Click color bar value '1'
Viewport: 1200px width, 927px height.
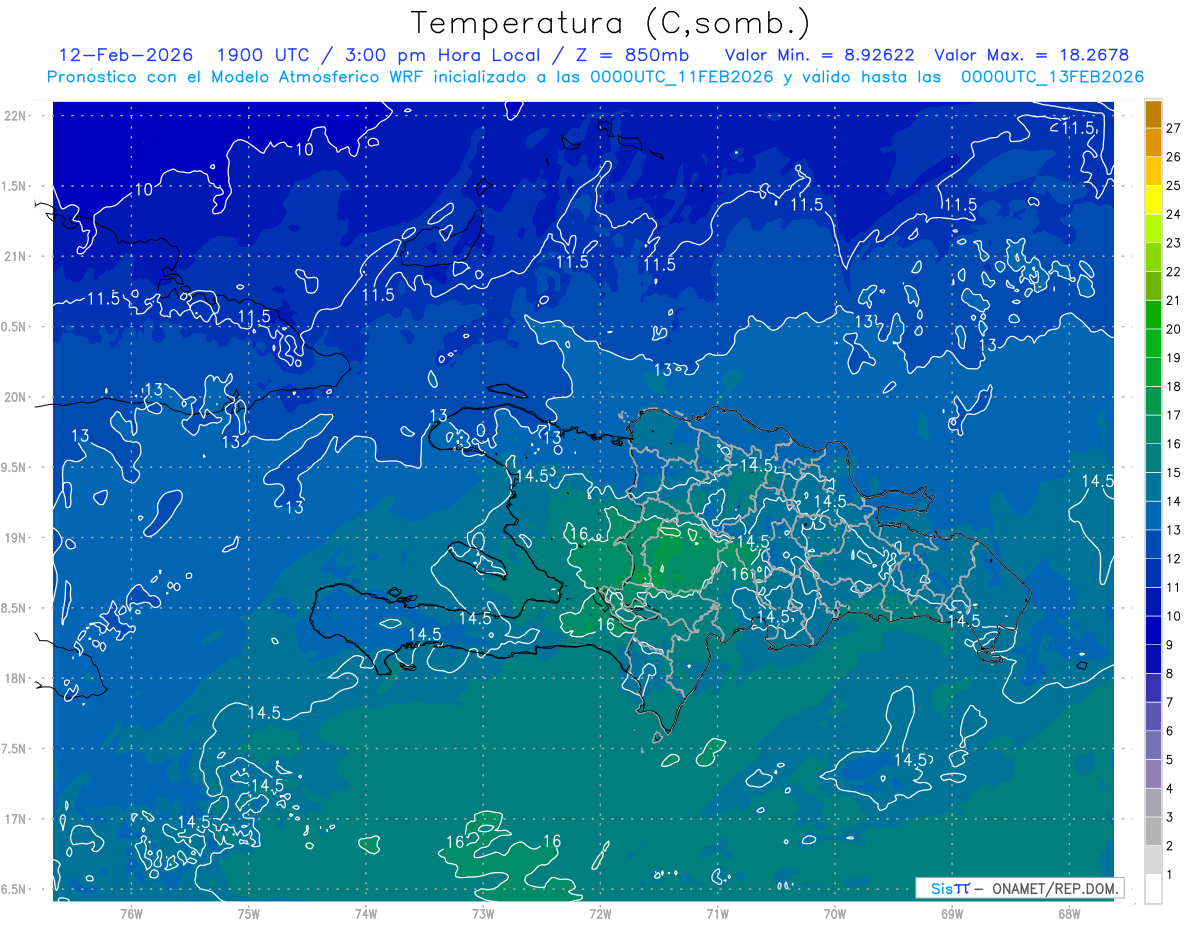click(x=1170, y=875)
